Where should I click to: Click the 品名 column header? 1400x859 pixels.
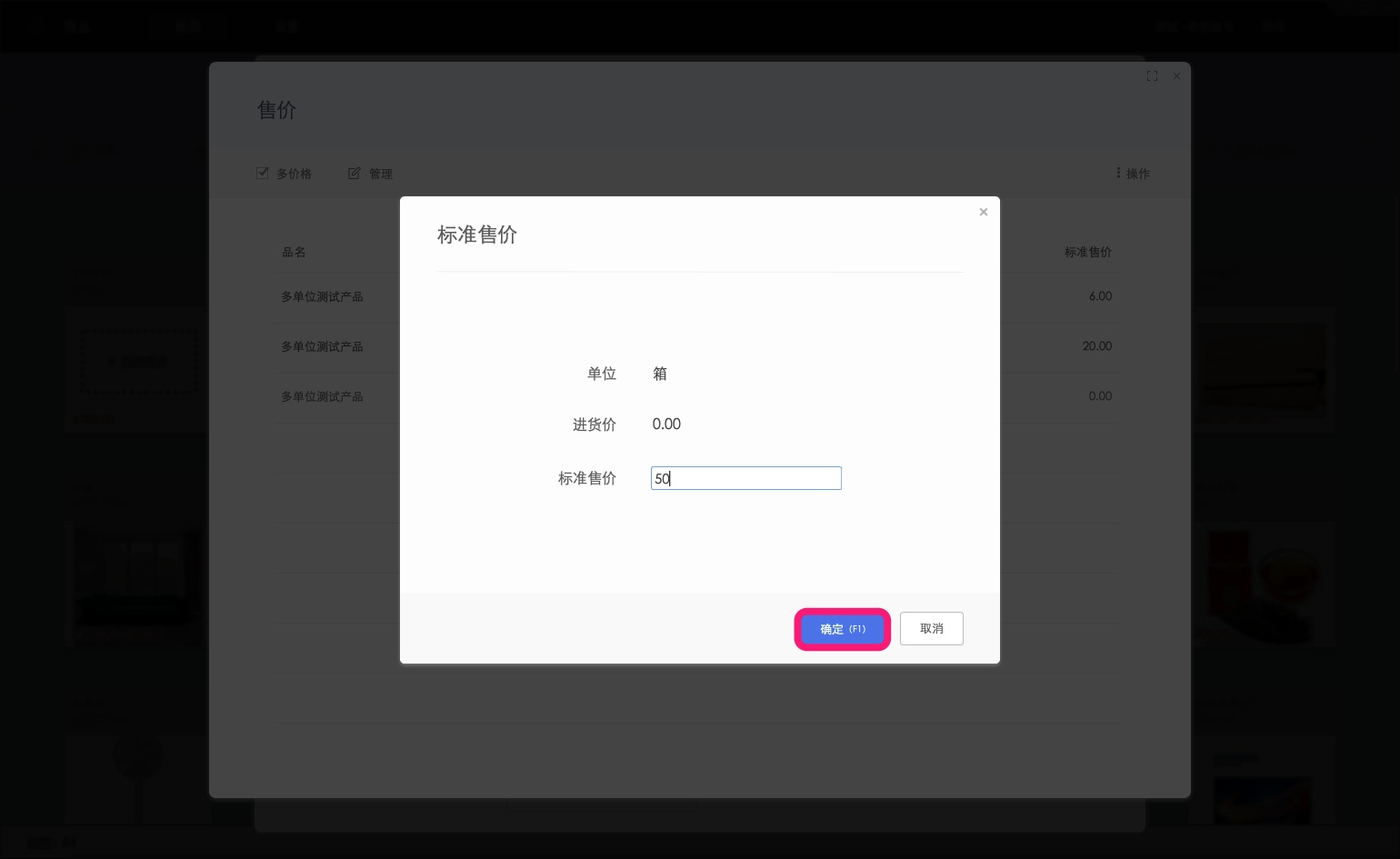[x=294, y=252]
